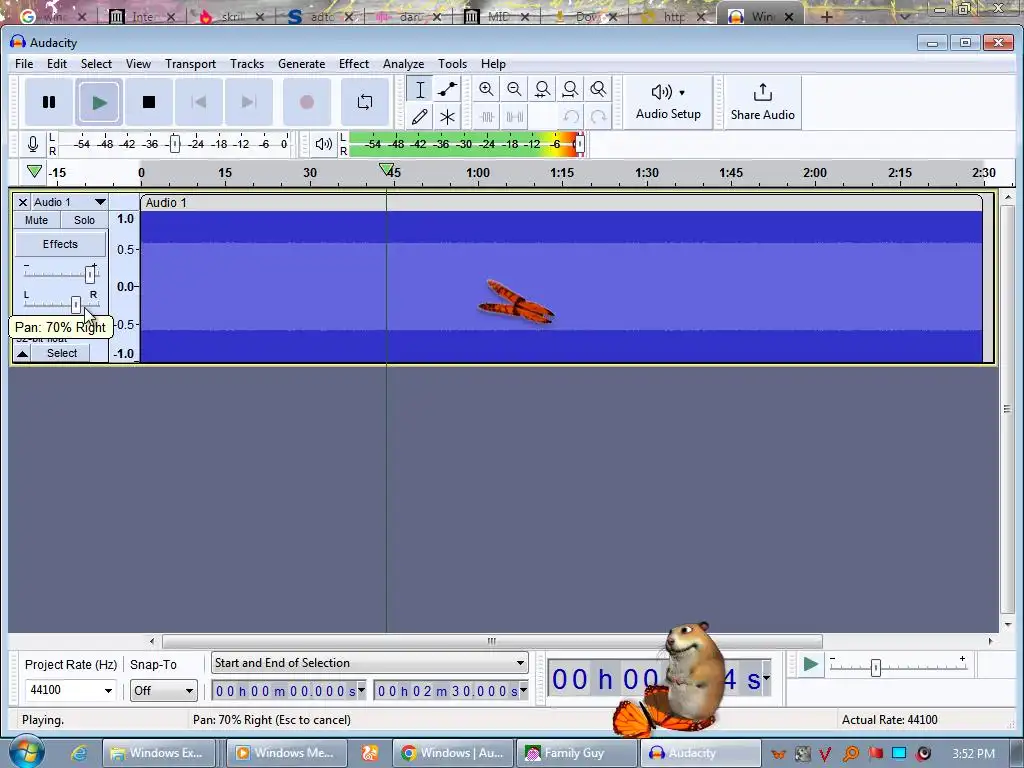Screen dimensions: 1024x768
Task: Pause playback with the Pause button
Action: click(49, 102)
